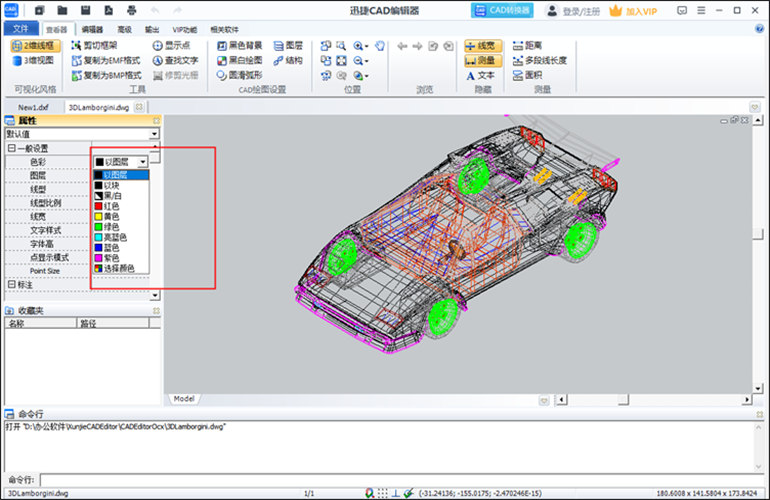
Task: Pick 红色 red color swatch
Action: coord(99,206)
